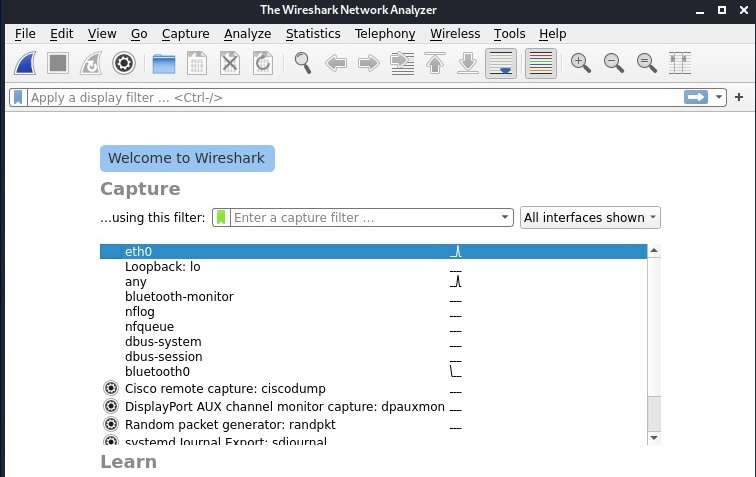Image resolution: width=756 pixels, height=477 pixels.
Task: Open the File menu
Action: (25, 34)
